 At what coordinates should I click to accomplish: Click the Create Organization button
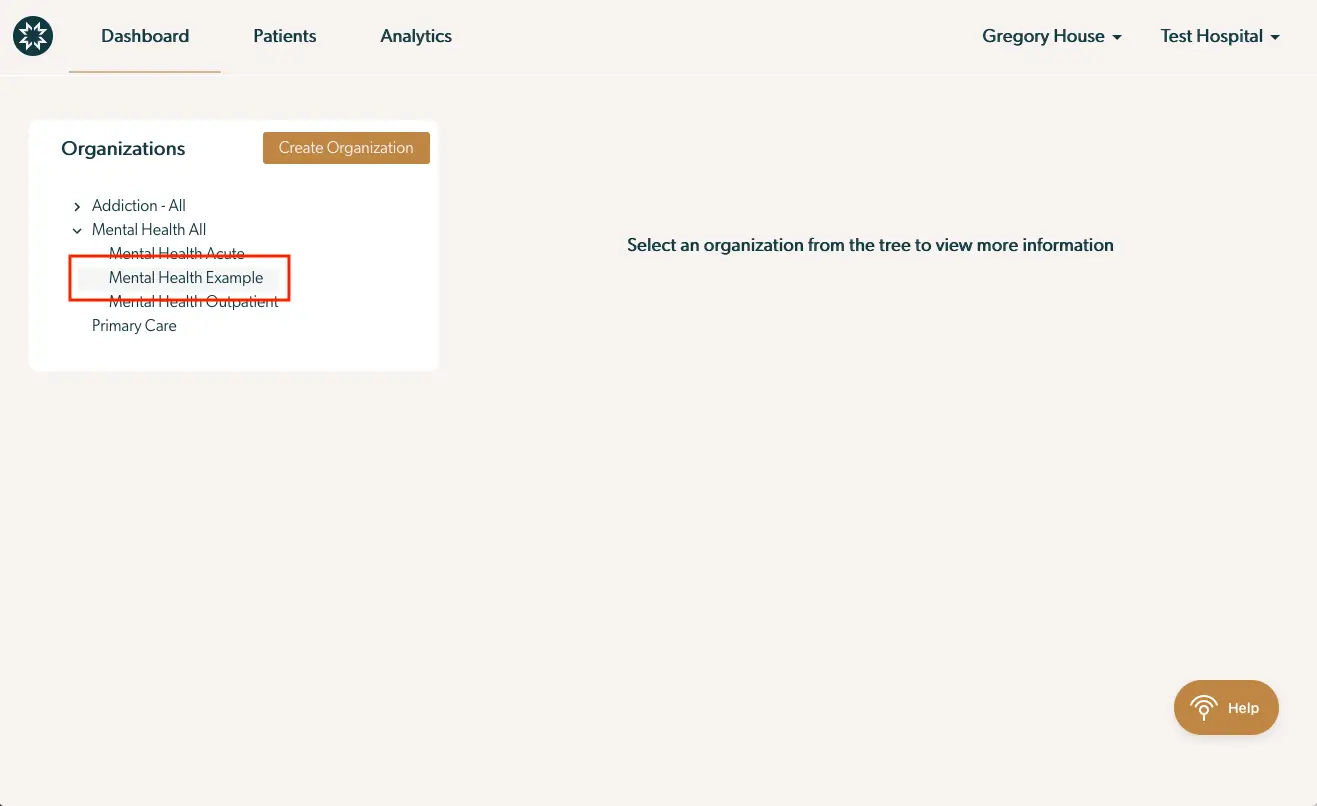[x=346, y=147]
